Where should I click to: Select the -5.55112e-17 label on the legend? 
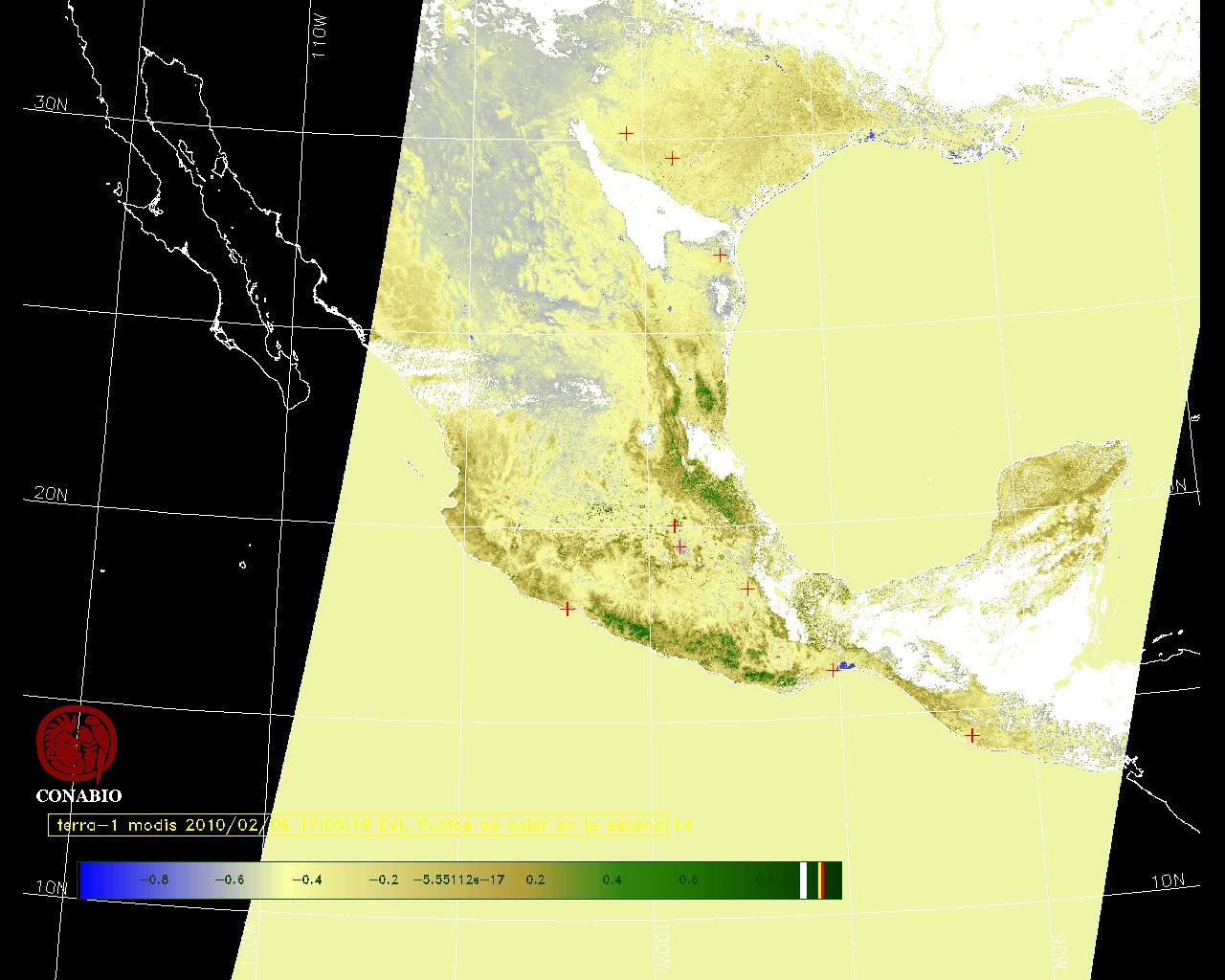(458, 880)
